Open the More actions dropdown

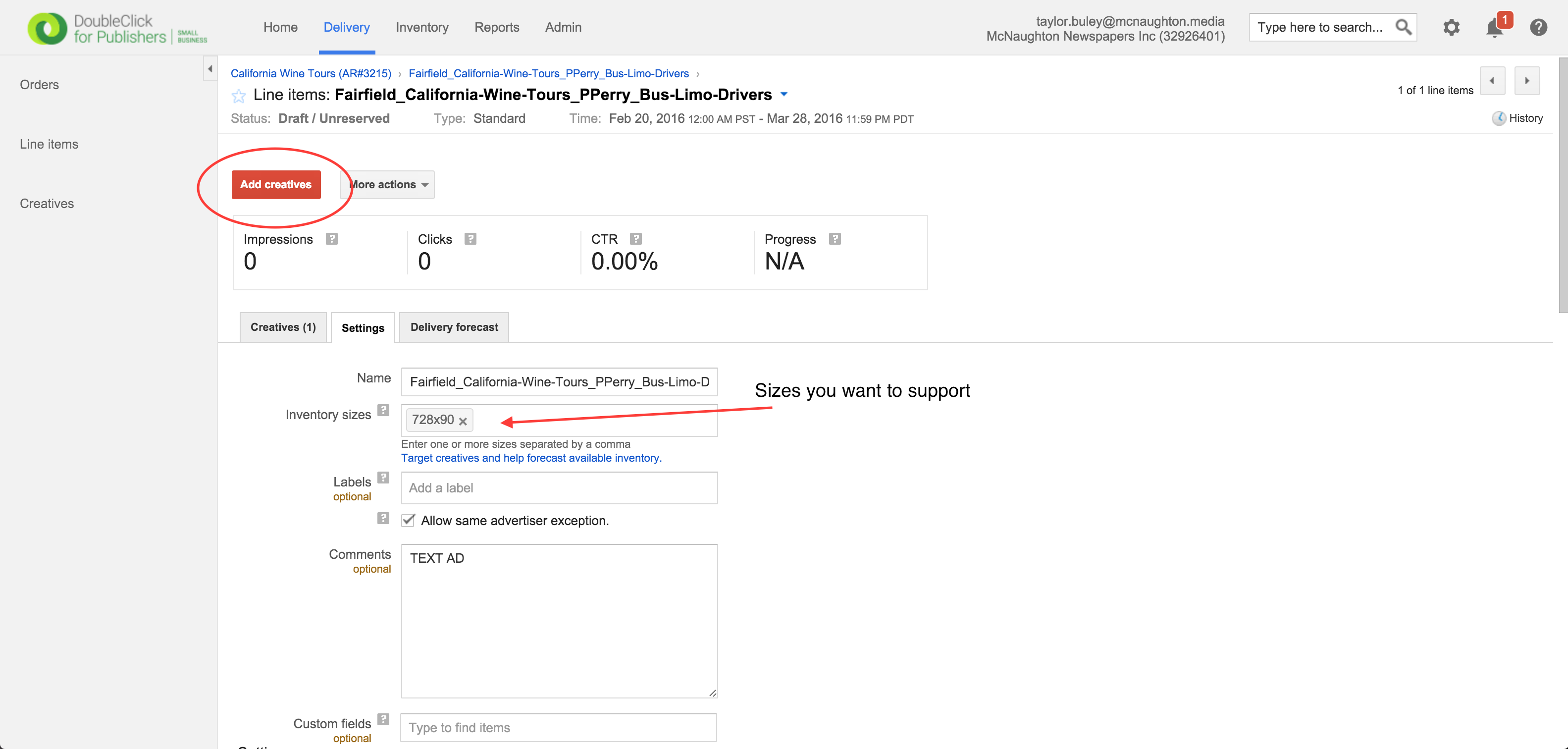click(387, 184)
